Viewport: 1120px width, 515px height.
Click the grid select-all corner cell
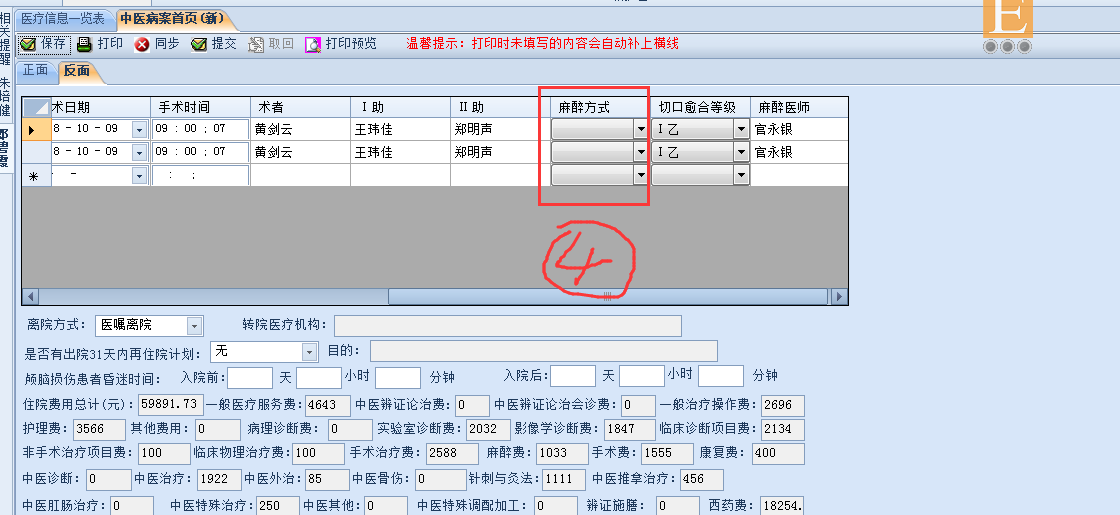pyautogui.click(x=36, y=107)
